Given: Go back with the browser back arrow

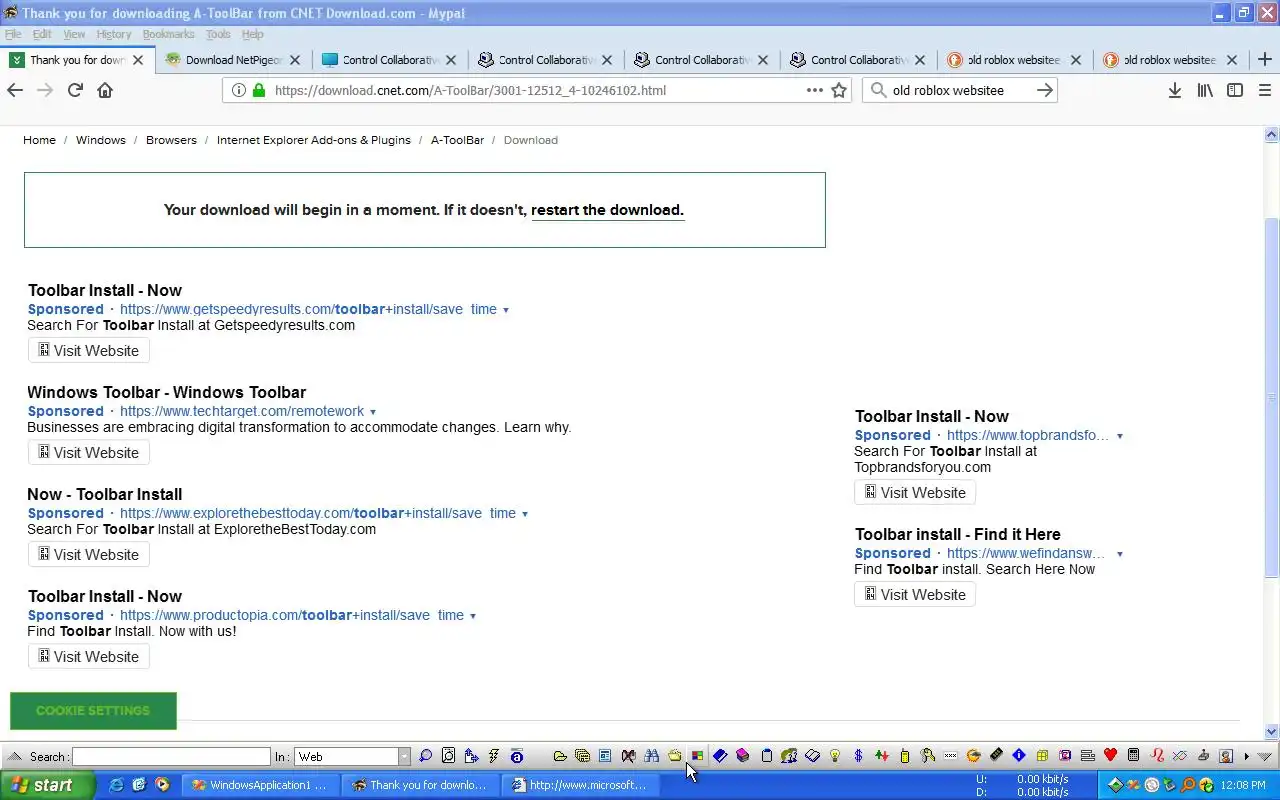Looking at the screenshot, I should (x=14, y=90).
